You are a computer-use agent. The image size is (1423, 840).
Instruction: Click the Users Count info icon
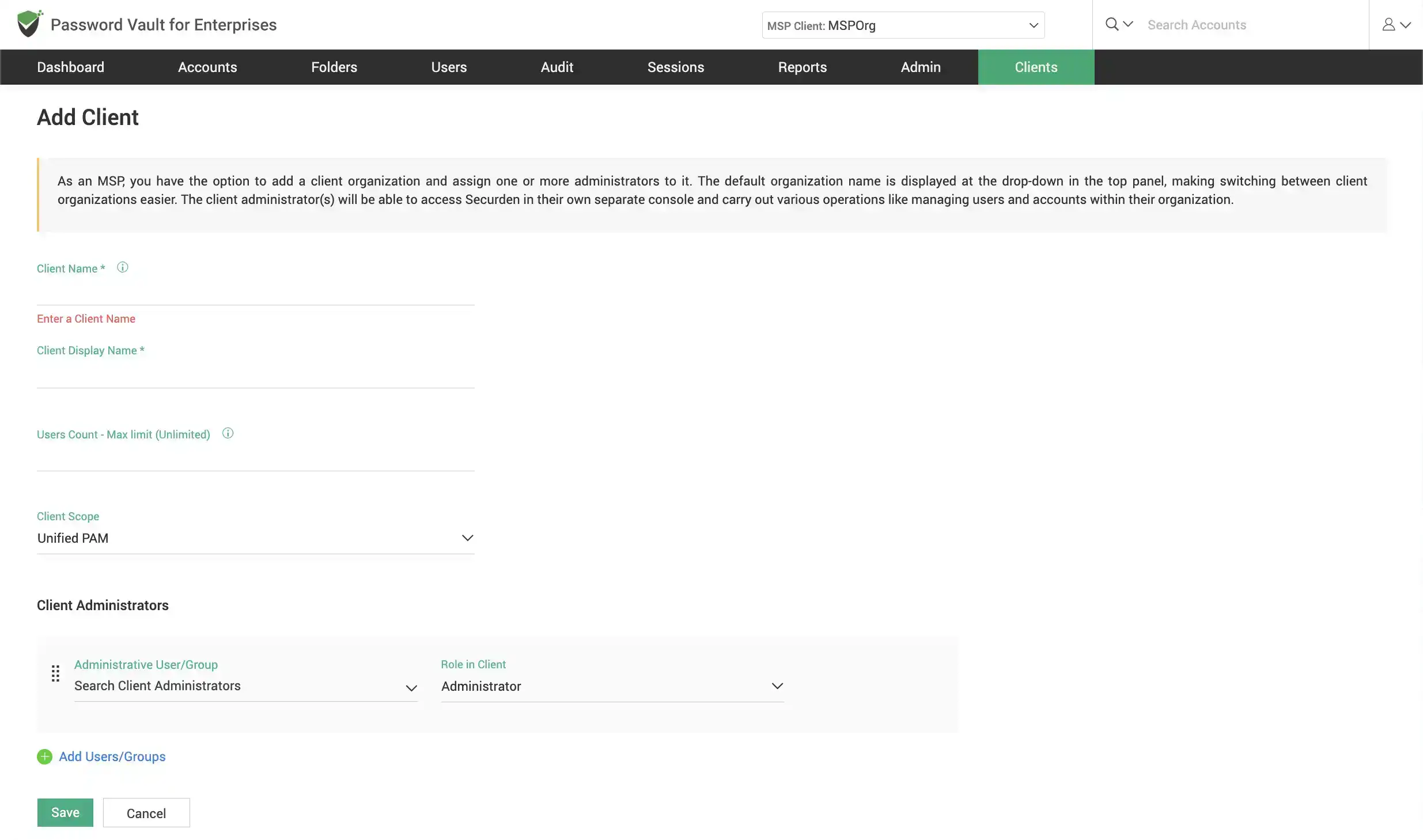coord(228,433)
